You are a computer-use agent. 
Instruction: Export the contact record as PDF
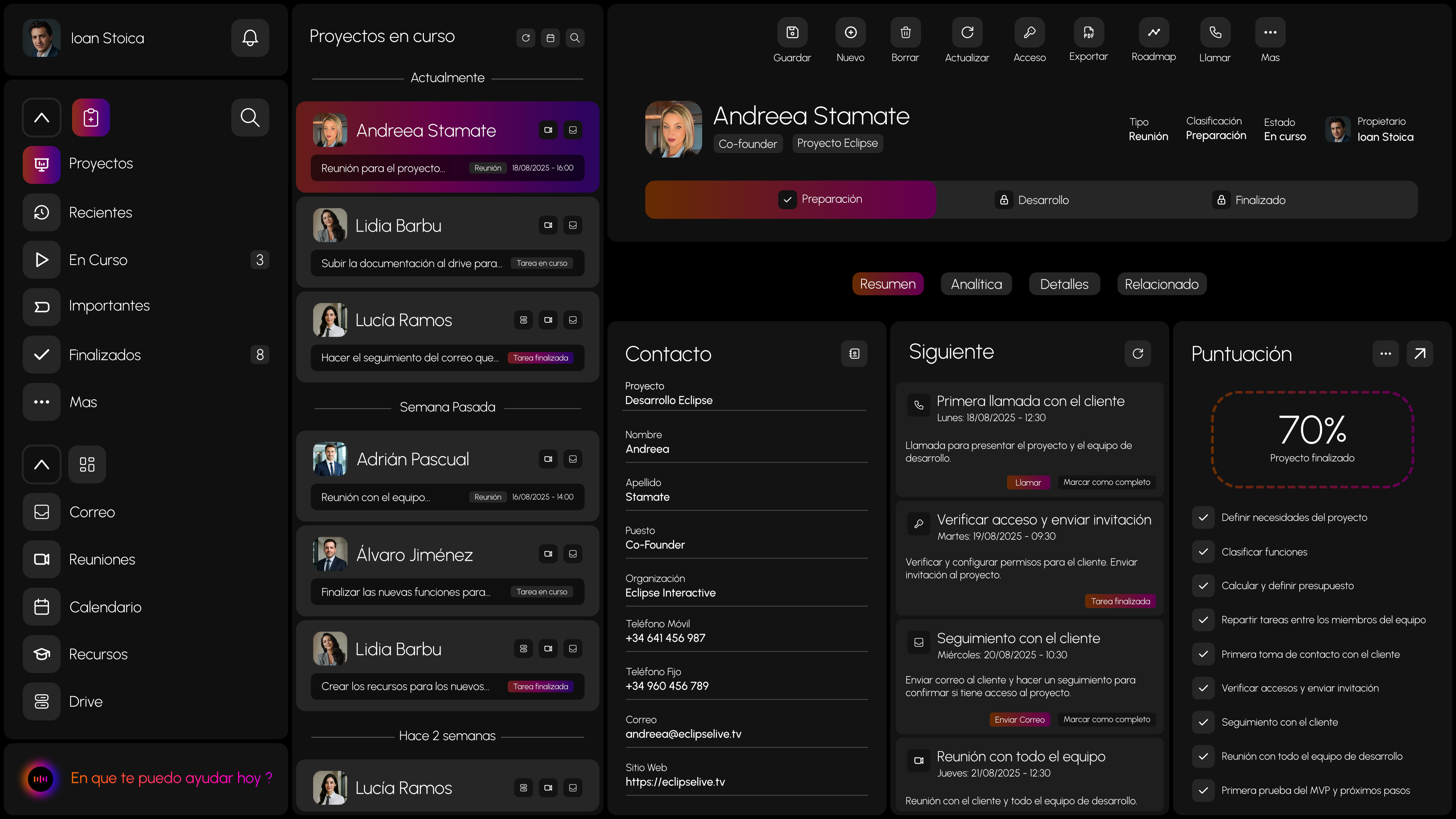tap(1087, 33)
